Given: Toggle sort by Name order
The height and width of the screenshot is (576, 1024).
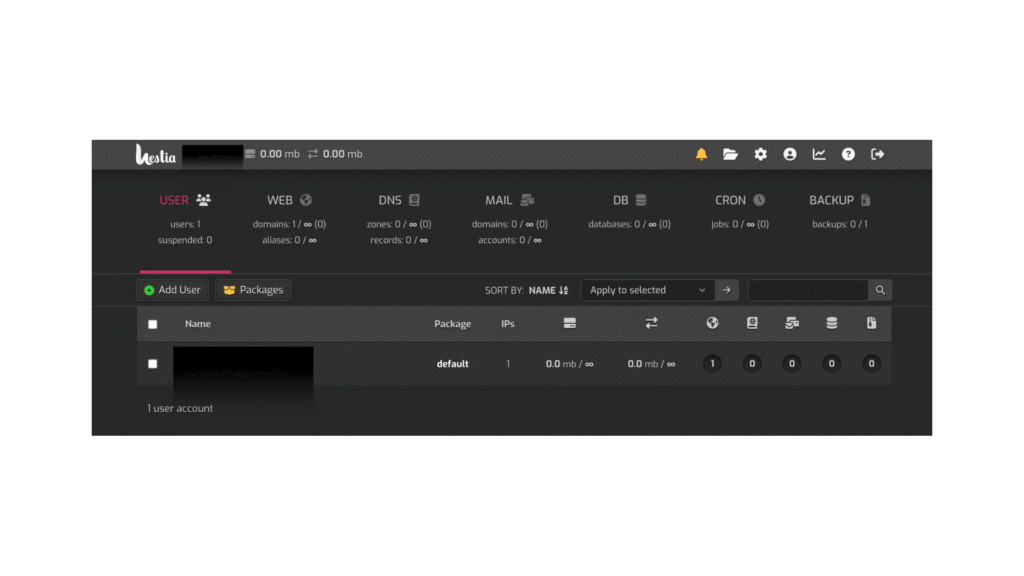Looking at the screenshot, I should coord(548,290).
